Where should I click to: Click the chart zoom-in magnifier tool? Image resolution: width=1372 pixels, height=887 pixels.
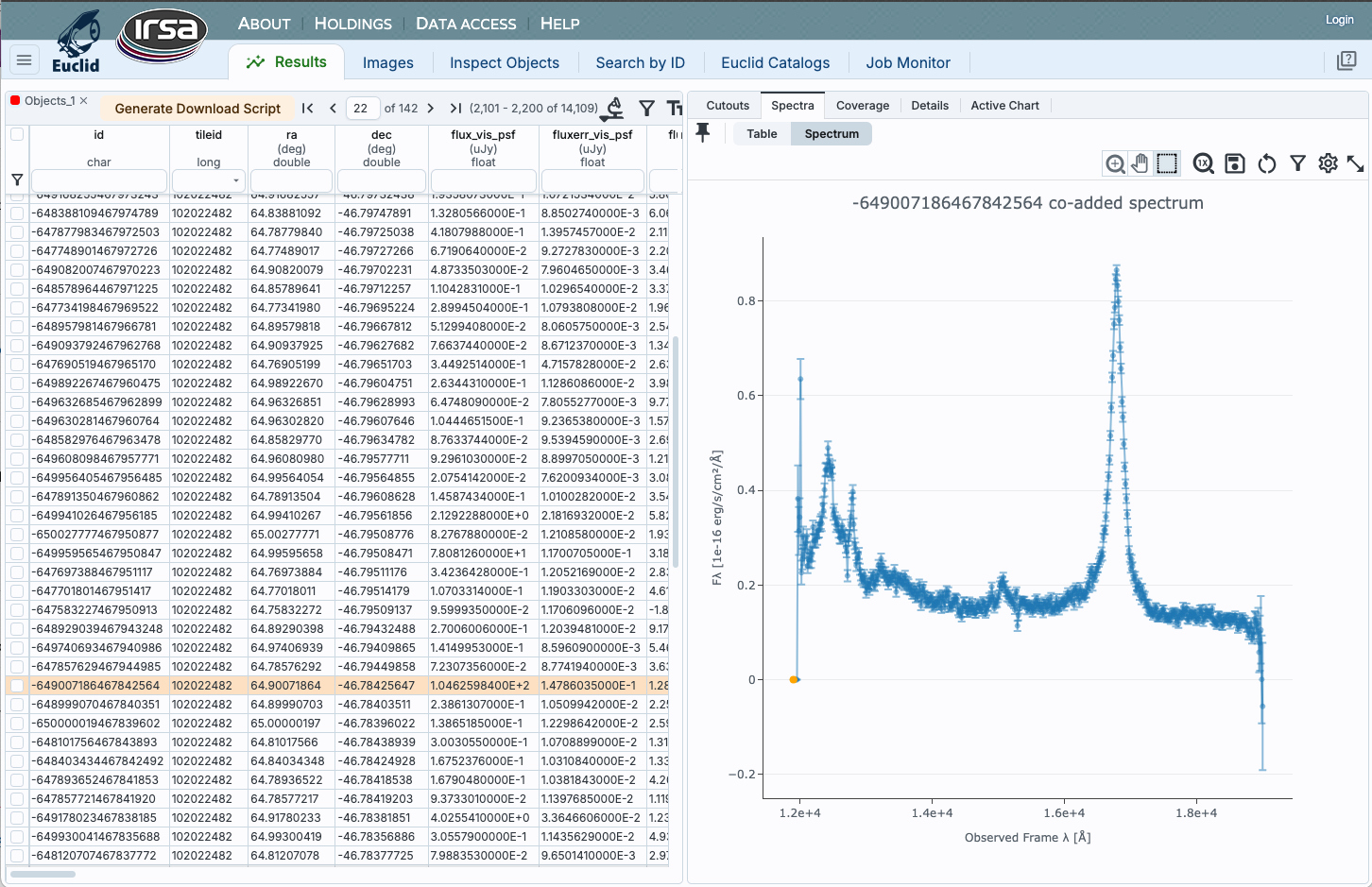(x=1115, y=164)
